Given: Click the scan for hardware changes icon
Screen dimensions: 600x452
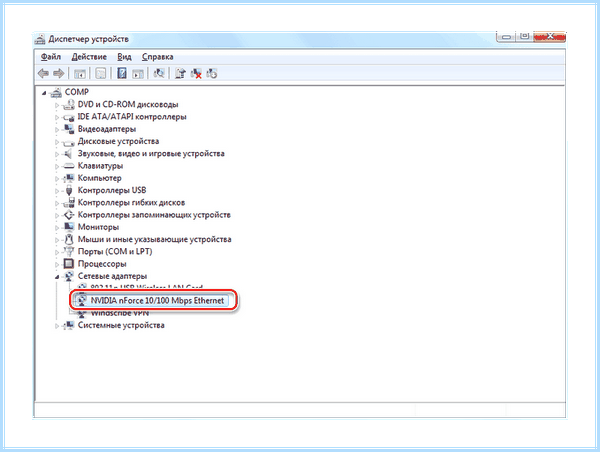Looking at the screenshot, I should tap(159, 73).
